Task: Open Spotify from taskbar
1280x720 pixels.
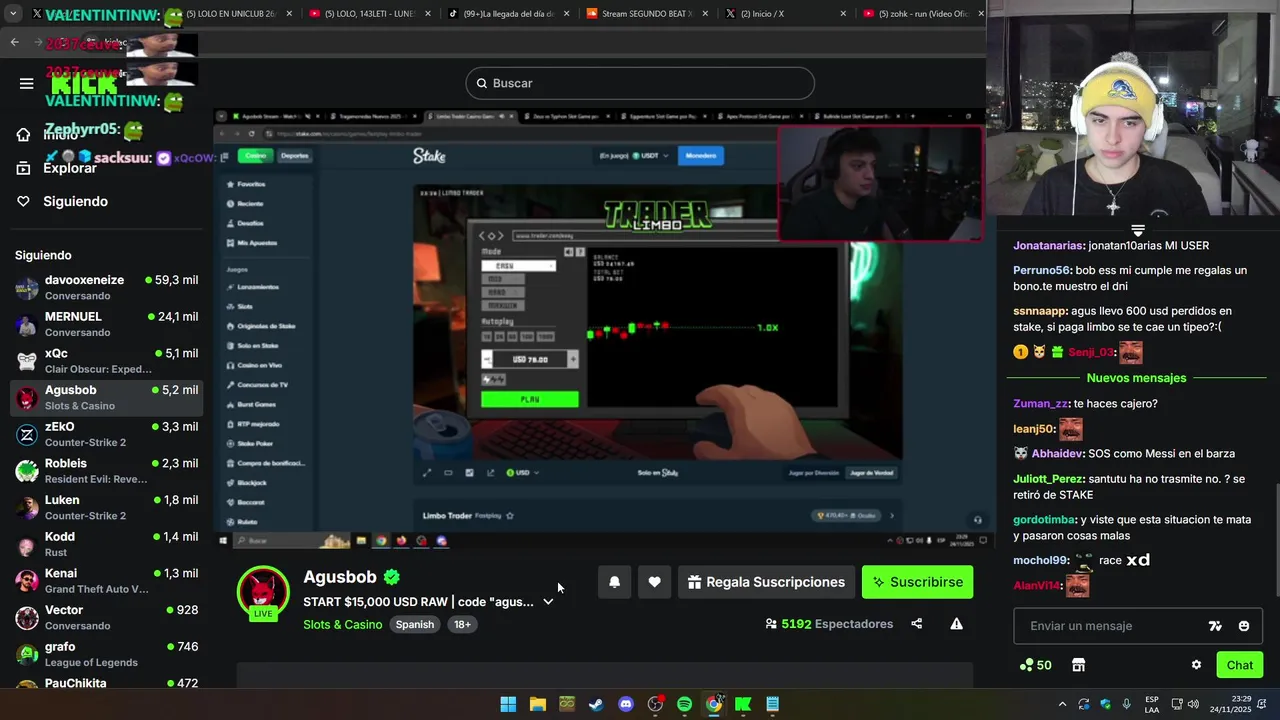Action: [x=684, y=704]
